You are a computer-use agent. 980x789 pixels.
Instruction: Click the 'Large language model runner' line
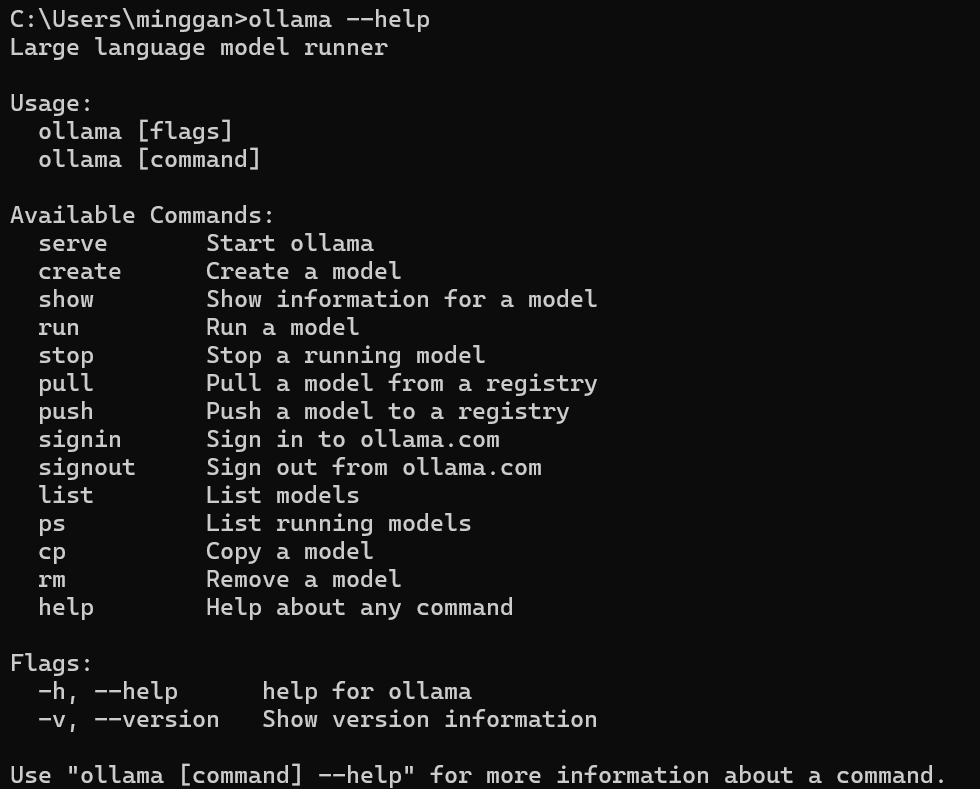pos(198,48)
